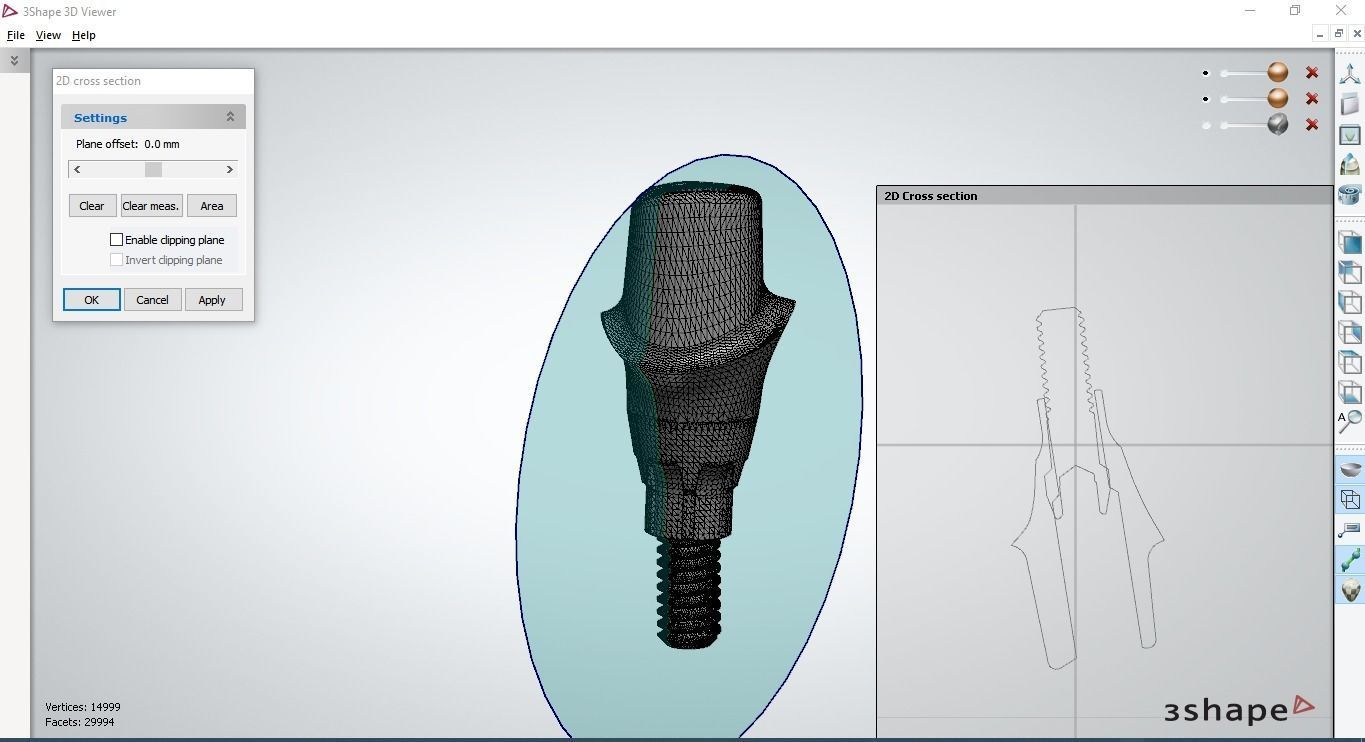Click the 2D cross section dialog title
The height and width of the screenshot is (742, 1365).
tap(98, 81)
